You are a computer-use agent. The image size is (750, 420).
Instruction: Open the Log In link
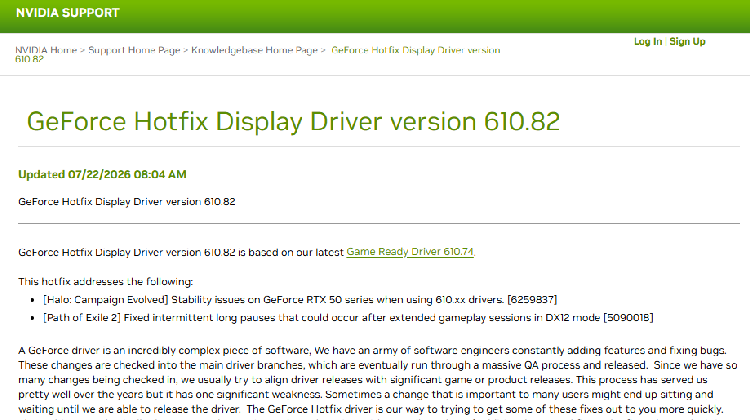click(648, 42)
